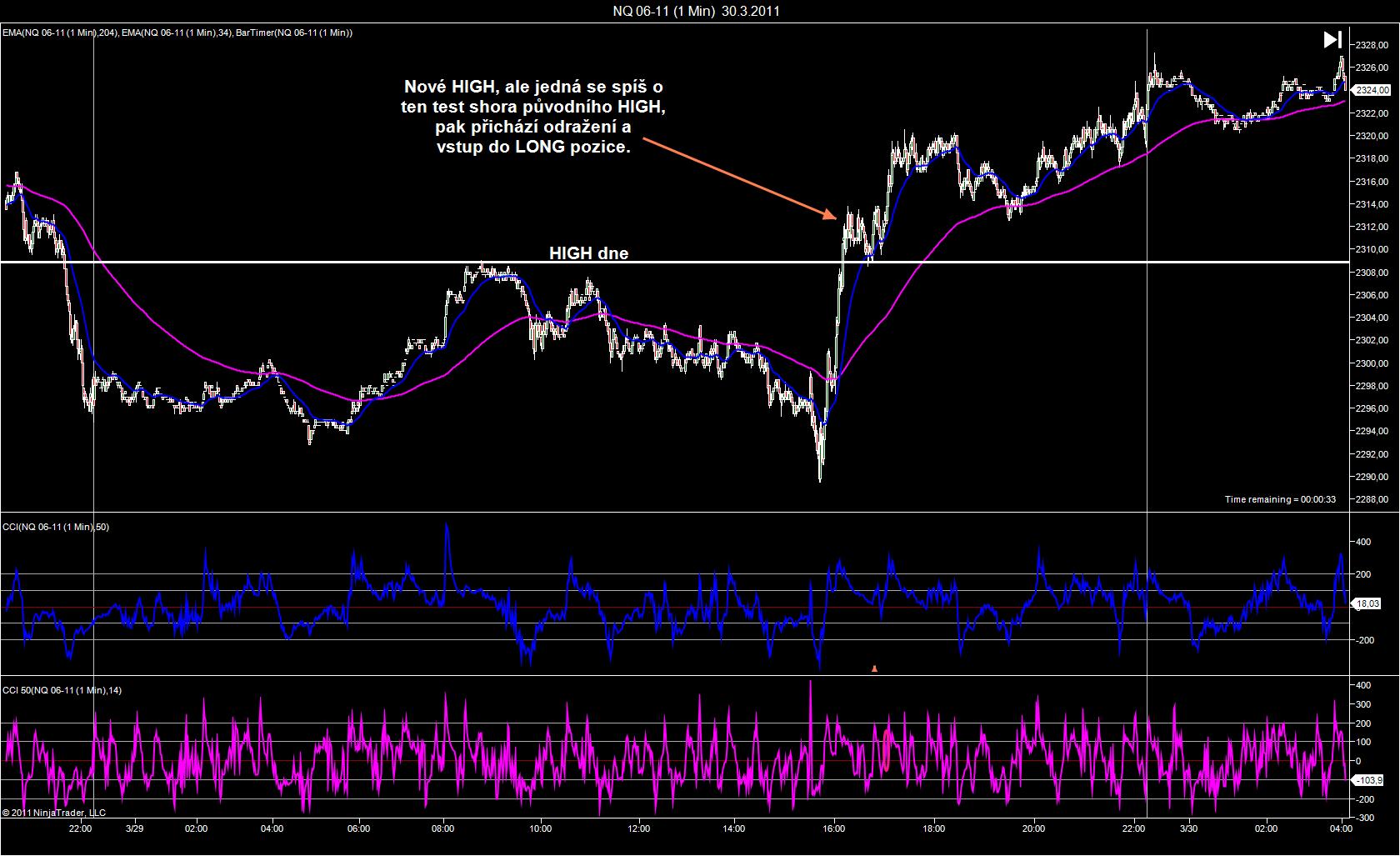The height and width of the screenshot is (856, 1400).
Task: Click the 16:00 time axis label
Action: tap(834, 829)
